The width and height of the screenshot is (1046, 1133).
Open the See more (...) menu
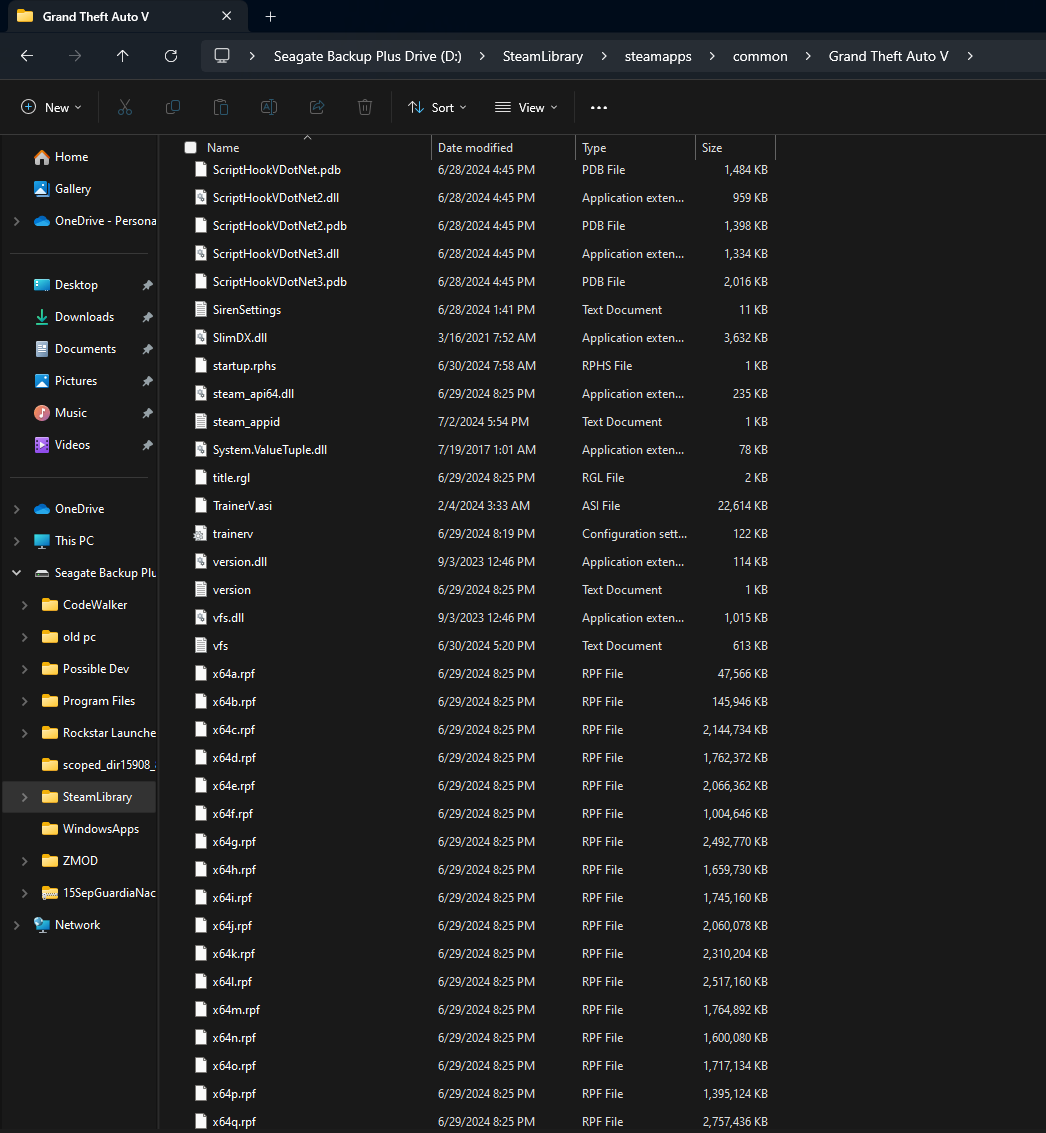click(x=598, y=107)
